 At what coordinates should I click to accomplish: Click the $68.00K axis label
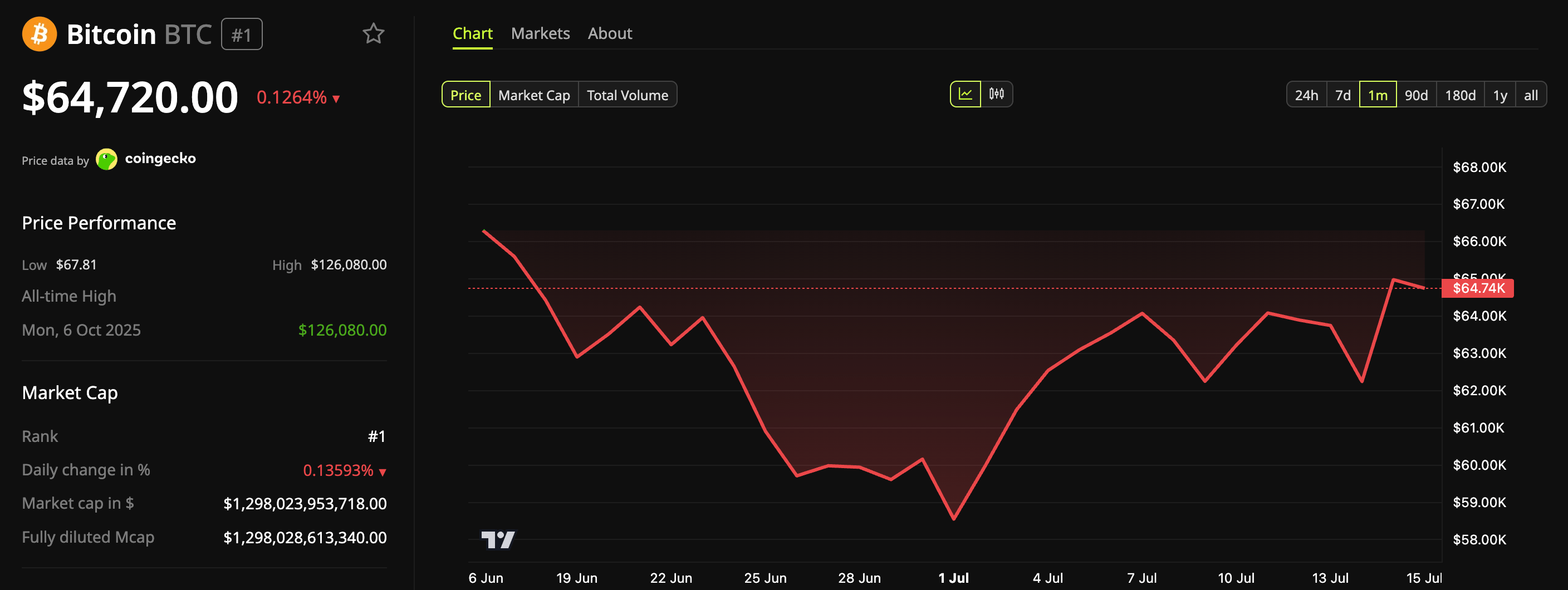[x=1479, y=168]
